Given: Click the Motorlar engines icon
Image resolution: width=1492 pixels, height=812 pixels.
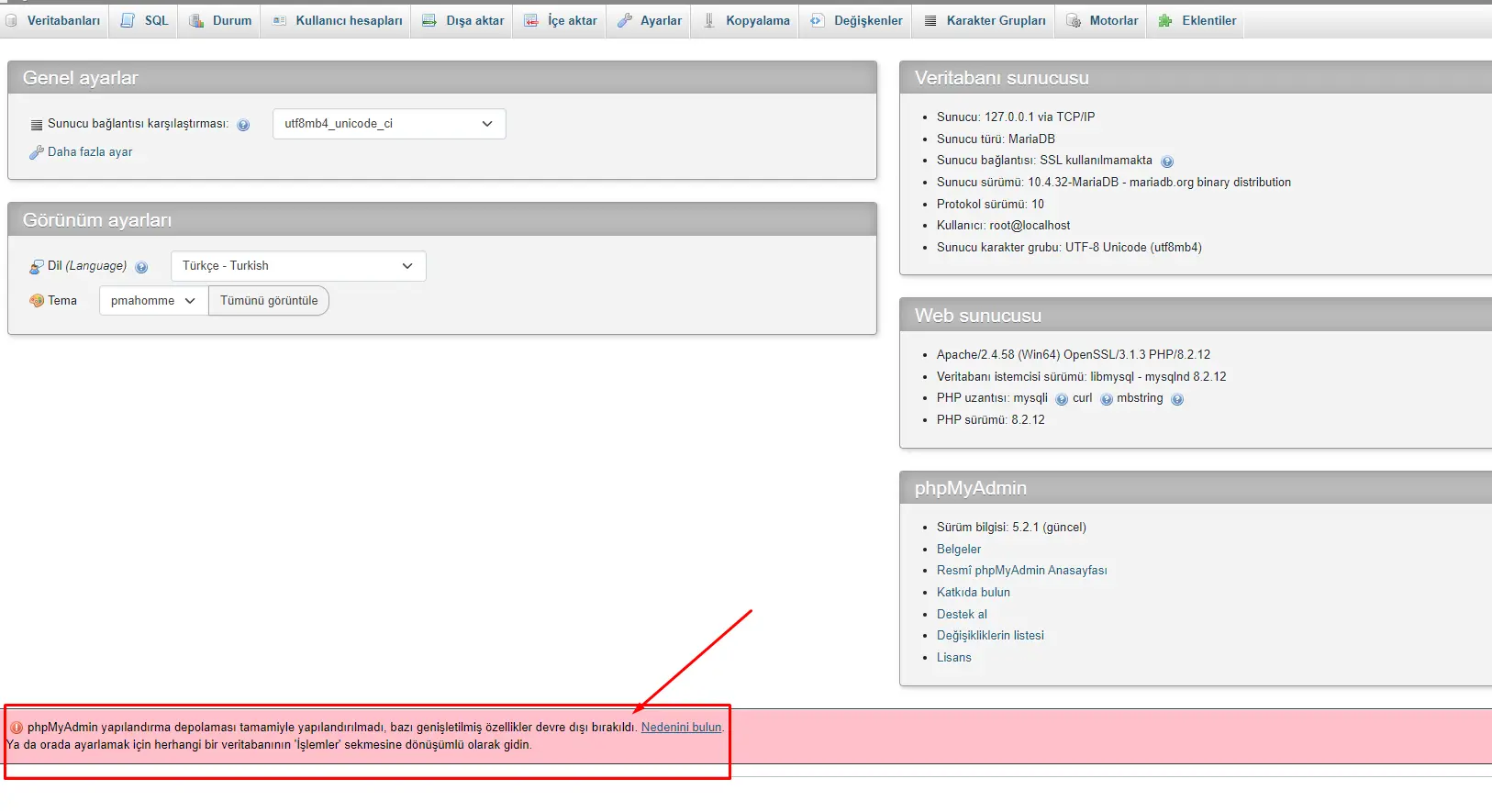Looking at the screenshot, I should pyautogui.click(x=1073, y=20).
